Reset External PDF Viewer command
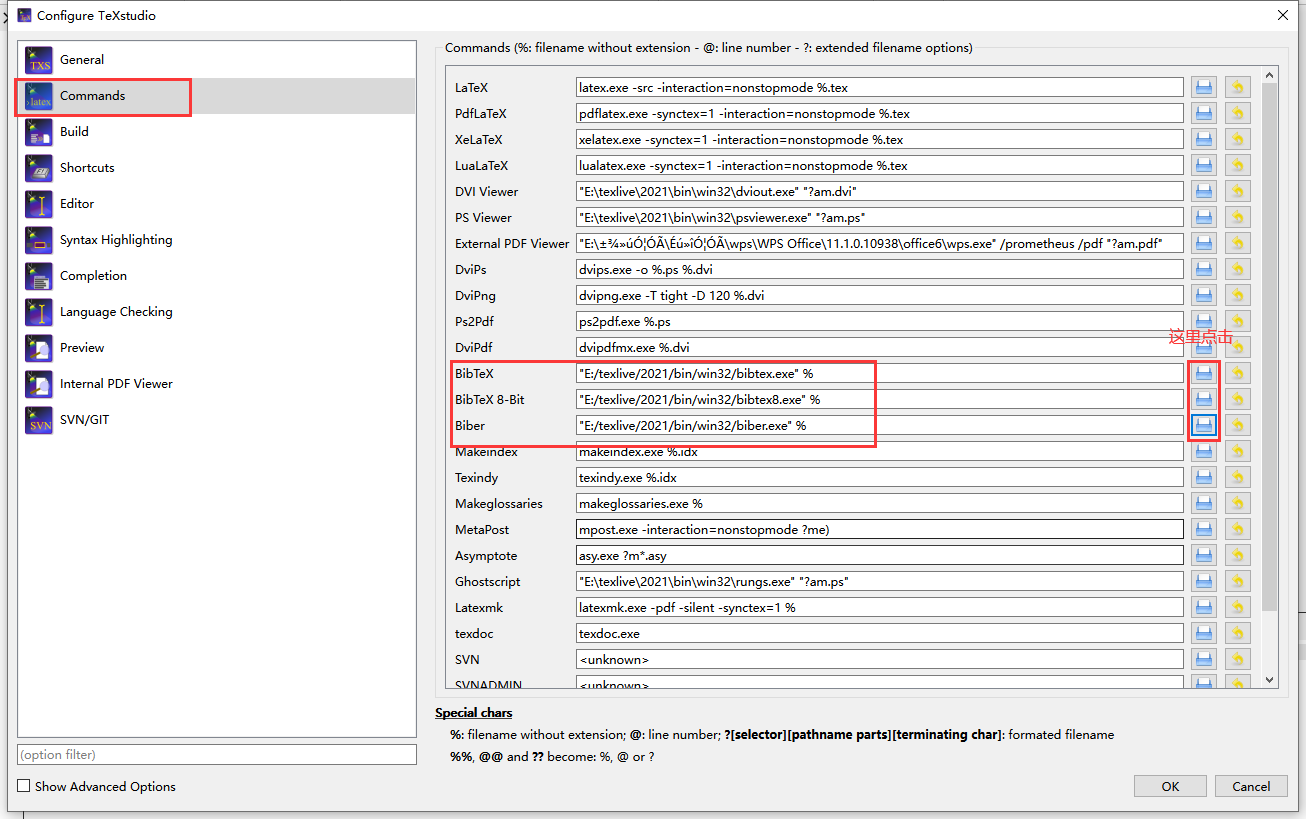Screen dimensions: 1306x819 pyautogui.click(x=1238, y=243)
